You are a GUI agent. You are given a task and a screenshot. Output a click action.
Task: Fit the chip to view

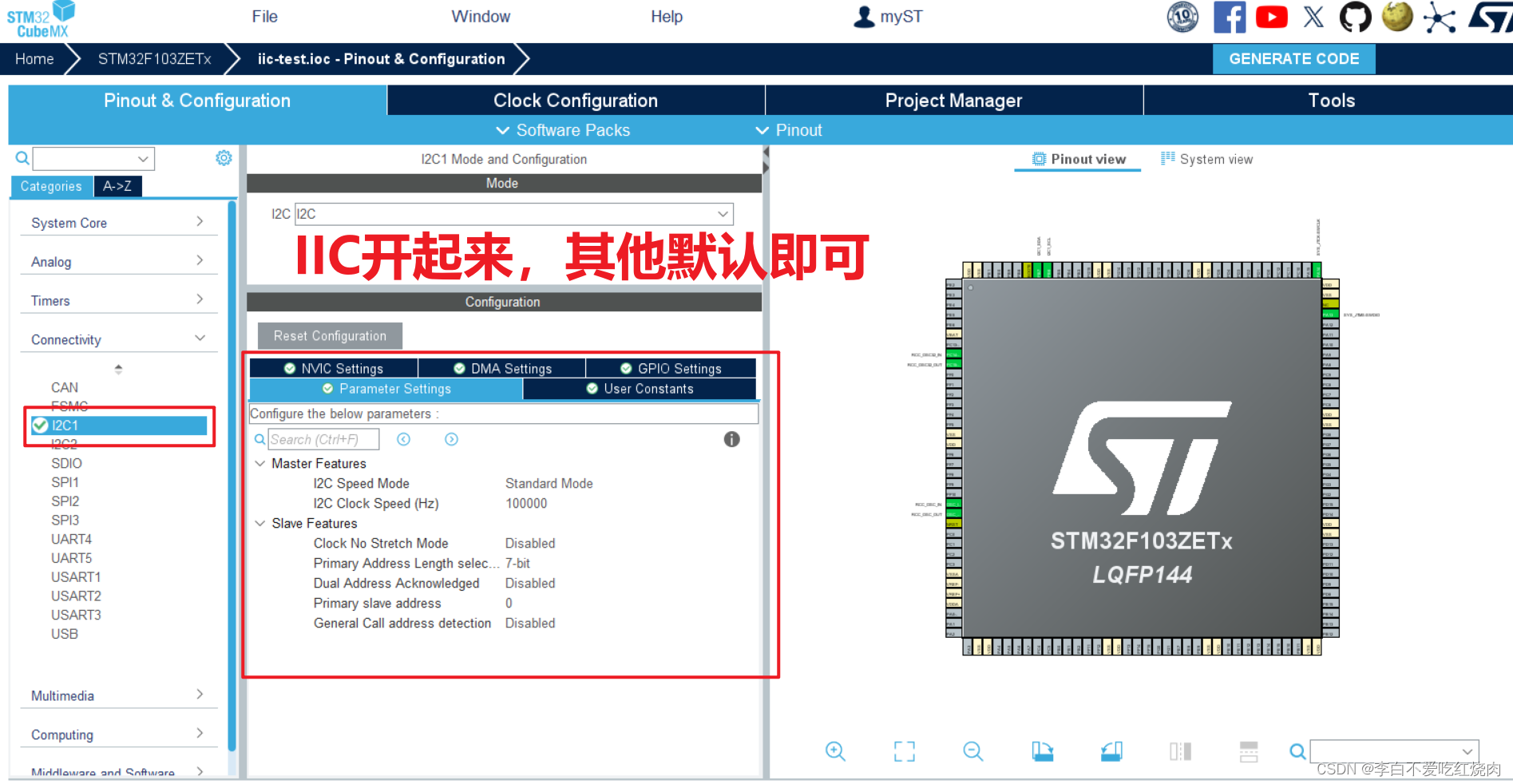tap(904, 750)
